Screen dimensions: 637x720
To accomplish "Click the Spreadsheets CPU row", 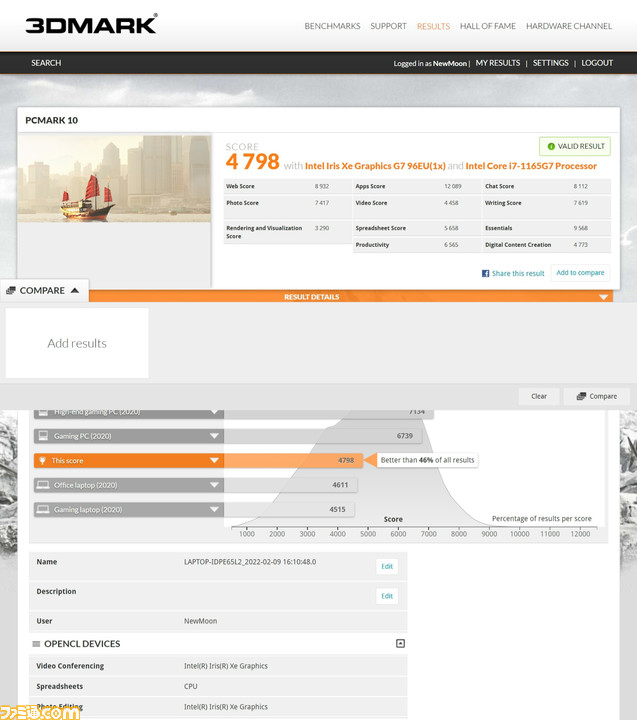I will tap(218, 686).
